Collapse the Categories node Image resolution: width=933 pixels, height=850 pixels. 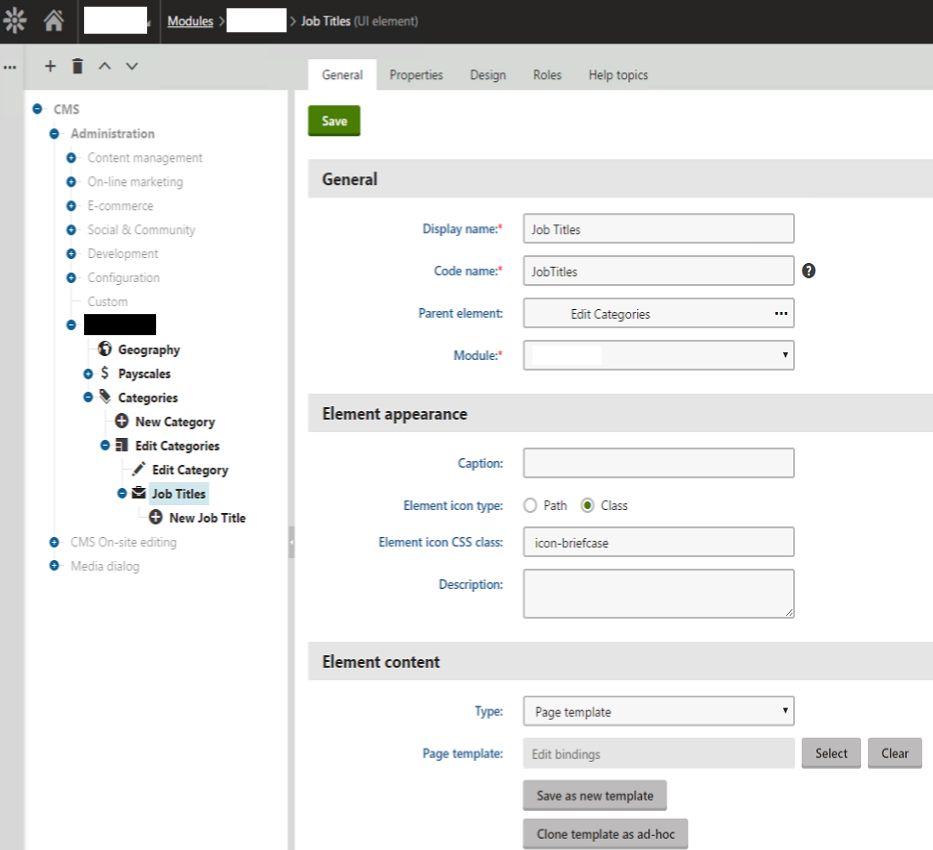pos(88,397)
